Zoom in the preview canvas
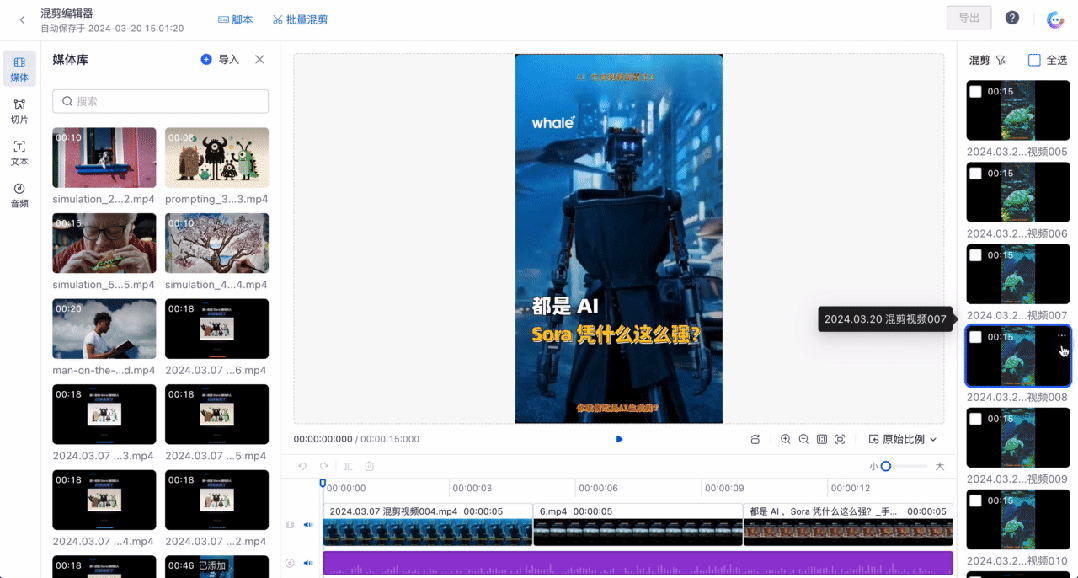Viewport: 1078px width, 578px height. point(785,439)
